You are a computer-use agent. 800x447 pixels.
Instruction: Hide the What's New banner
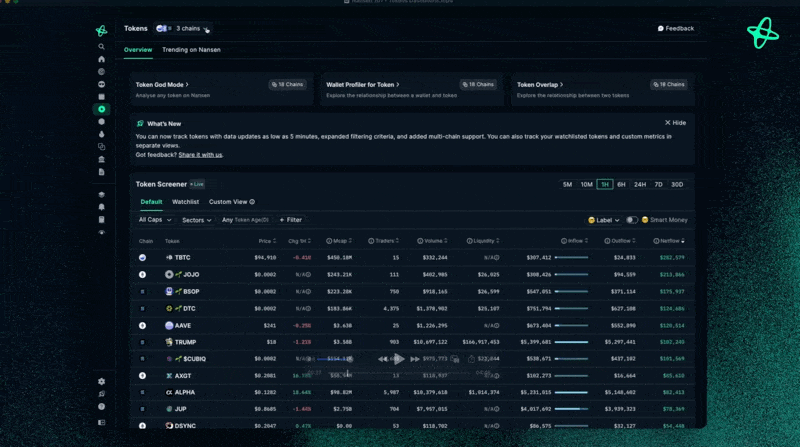pos(675,123)
